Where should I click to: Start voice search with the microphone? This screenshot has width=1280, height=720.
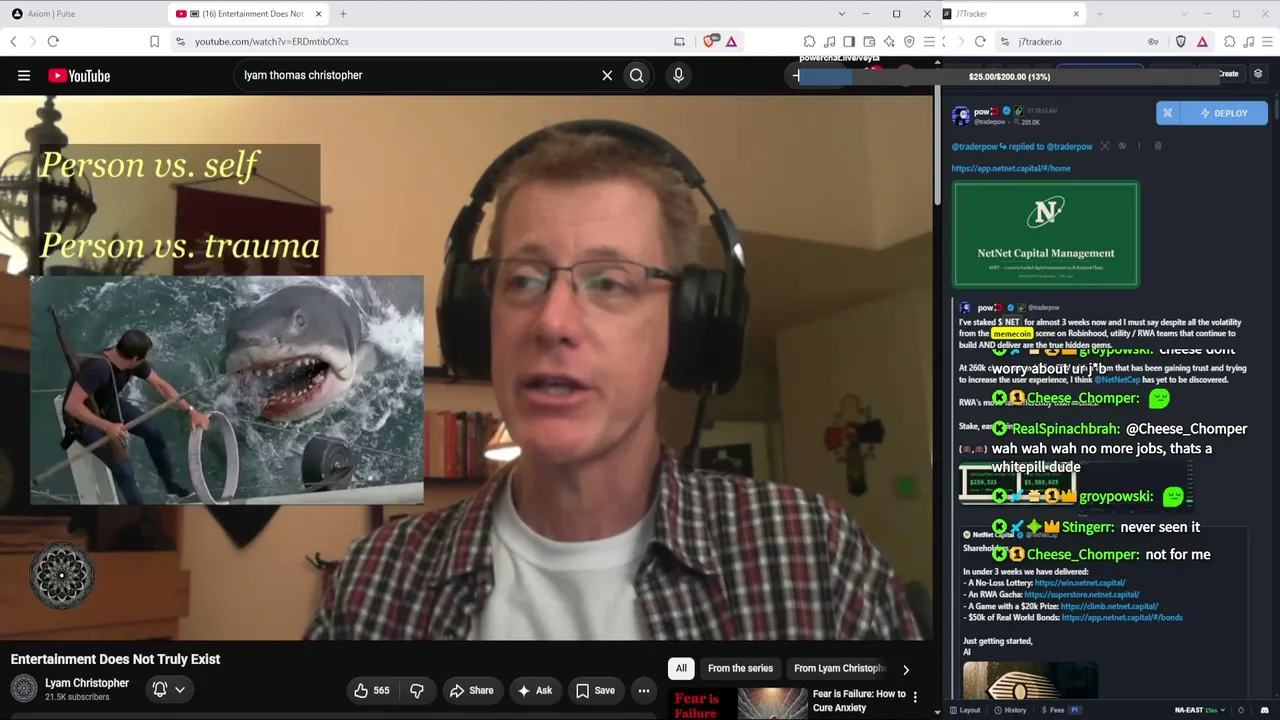(x=678, y=75)
